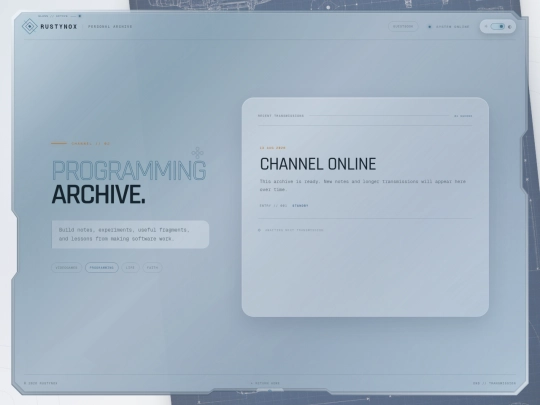
Task: Click the 'Personal Archive' header label
Action: coord(110,27)
